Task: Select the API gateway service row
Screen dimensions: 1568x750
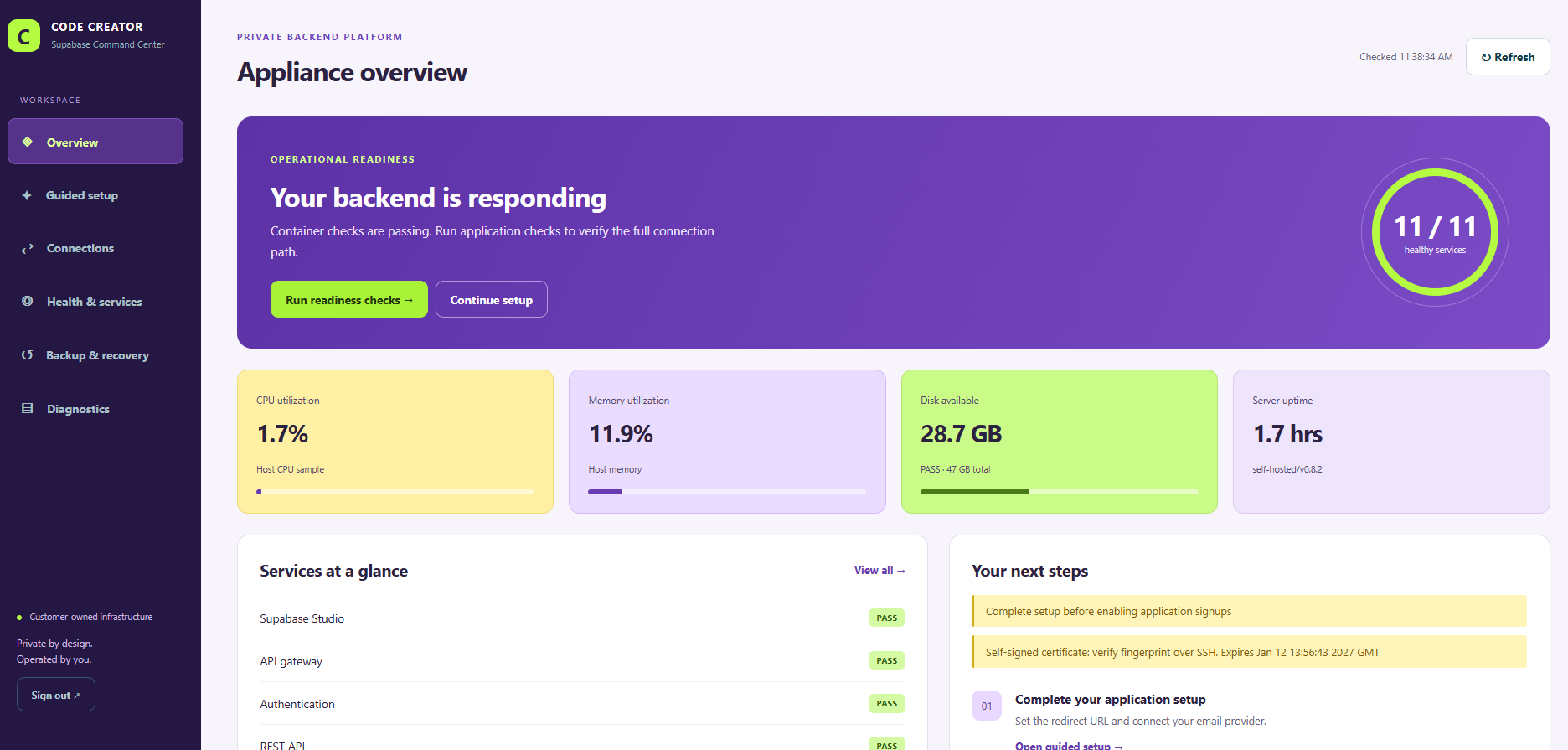Action: 582,661
